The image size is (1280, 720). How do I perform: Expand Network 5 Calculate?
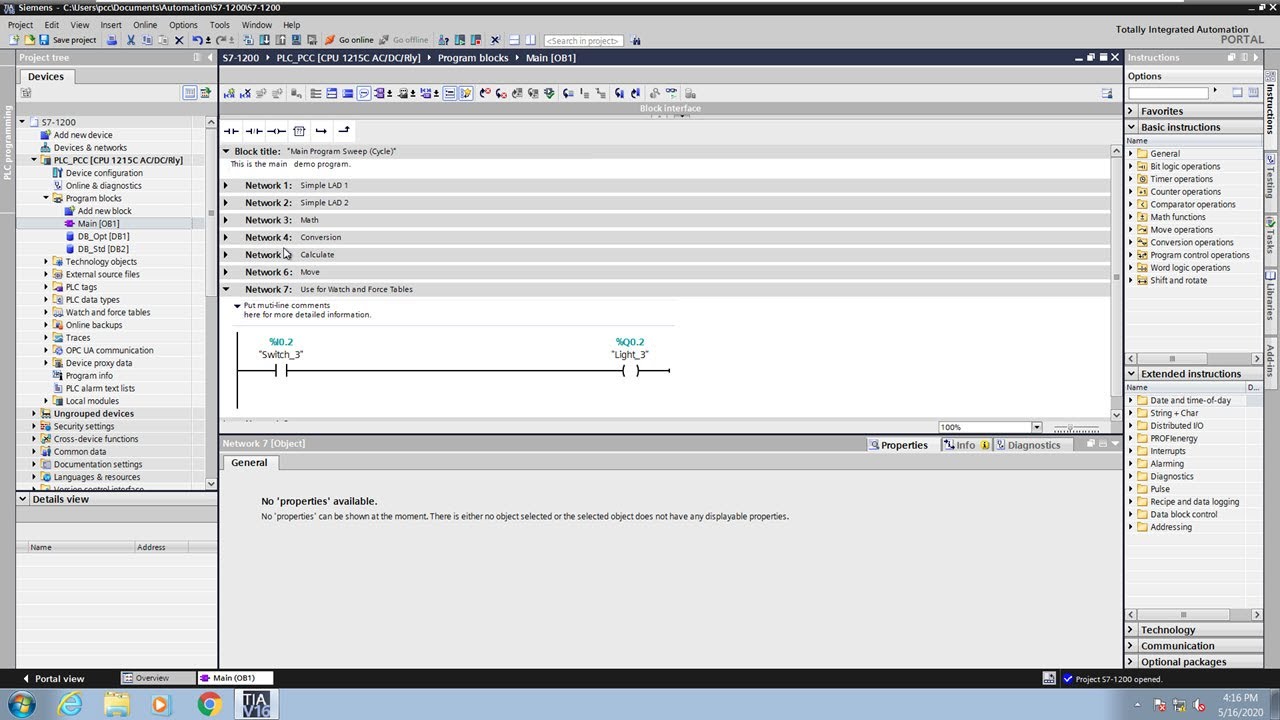pyautogui.click(x=225, y=254)
